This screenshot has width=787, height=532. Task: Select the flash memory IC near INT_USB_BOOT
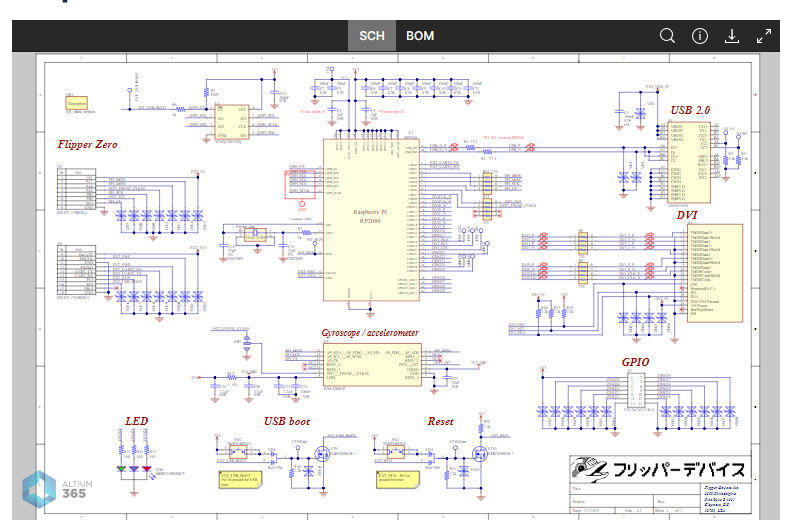pyautogui.click(x=232, y=122)
